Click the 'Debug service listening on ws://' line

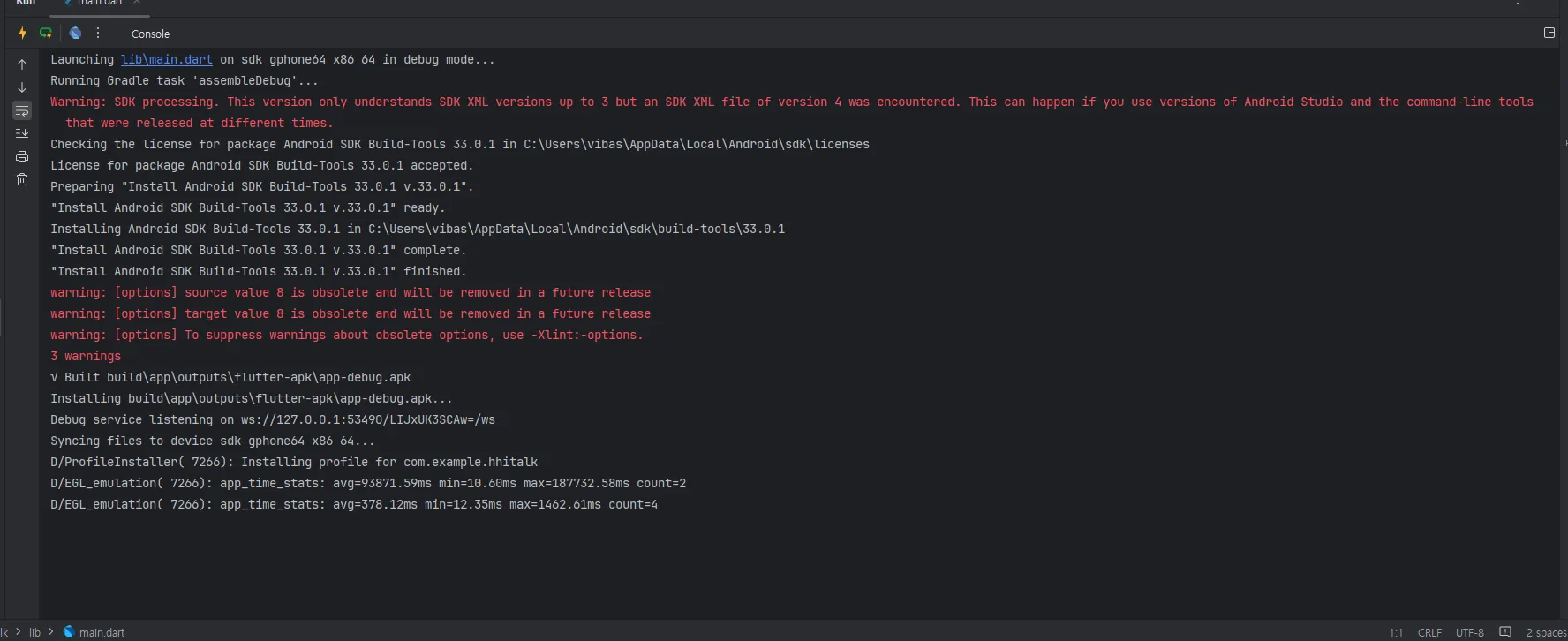coord(273,419)
